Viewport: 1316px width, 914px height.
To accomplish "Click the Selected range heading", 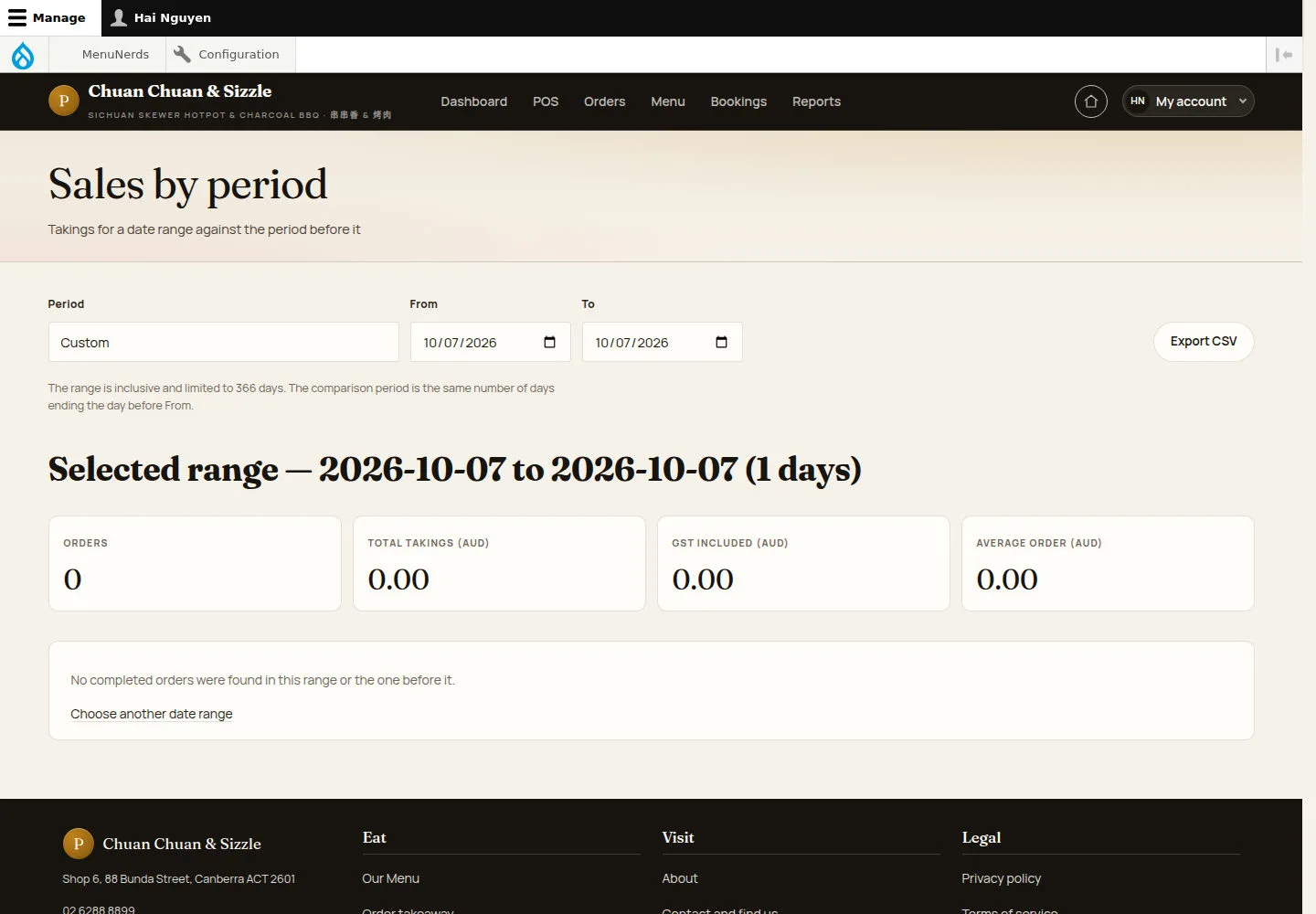I will coord(455,469).
